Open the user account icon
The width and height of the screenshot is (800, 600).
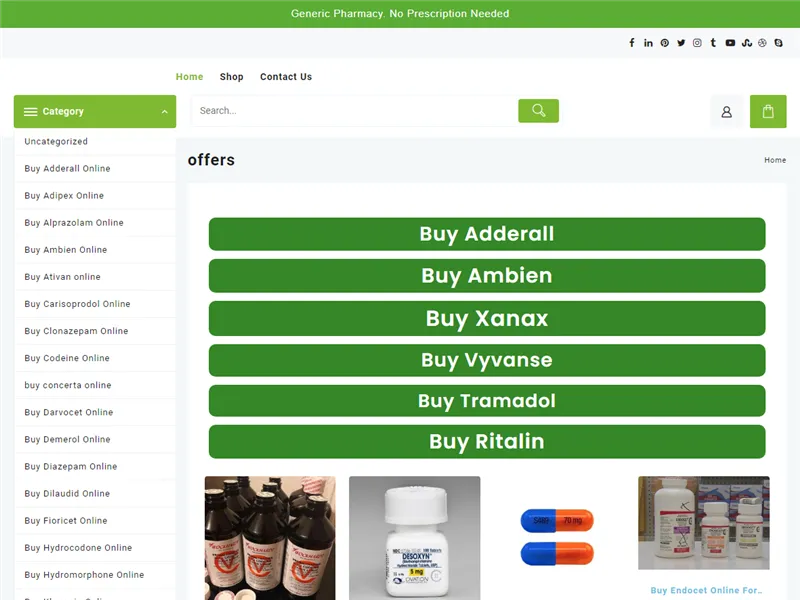click(x=727, y=111)
